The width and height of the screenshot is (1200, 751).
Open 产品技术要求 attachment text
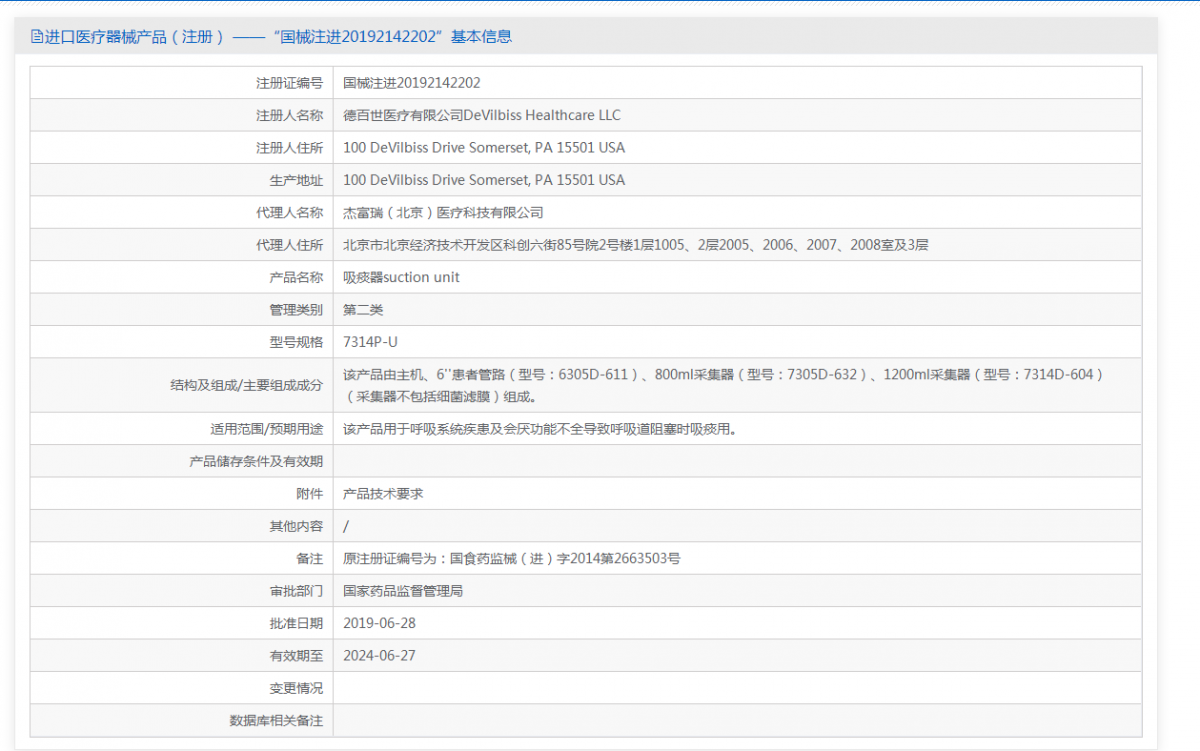[x=383, y=494]
